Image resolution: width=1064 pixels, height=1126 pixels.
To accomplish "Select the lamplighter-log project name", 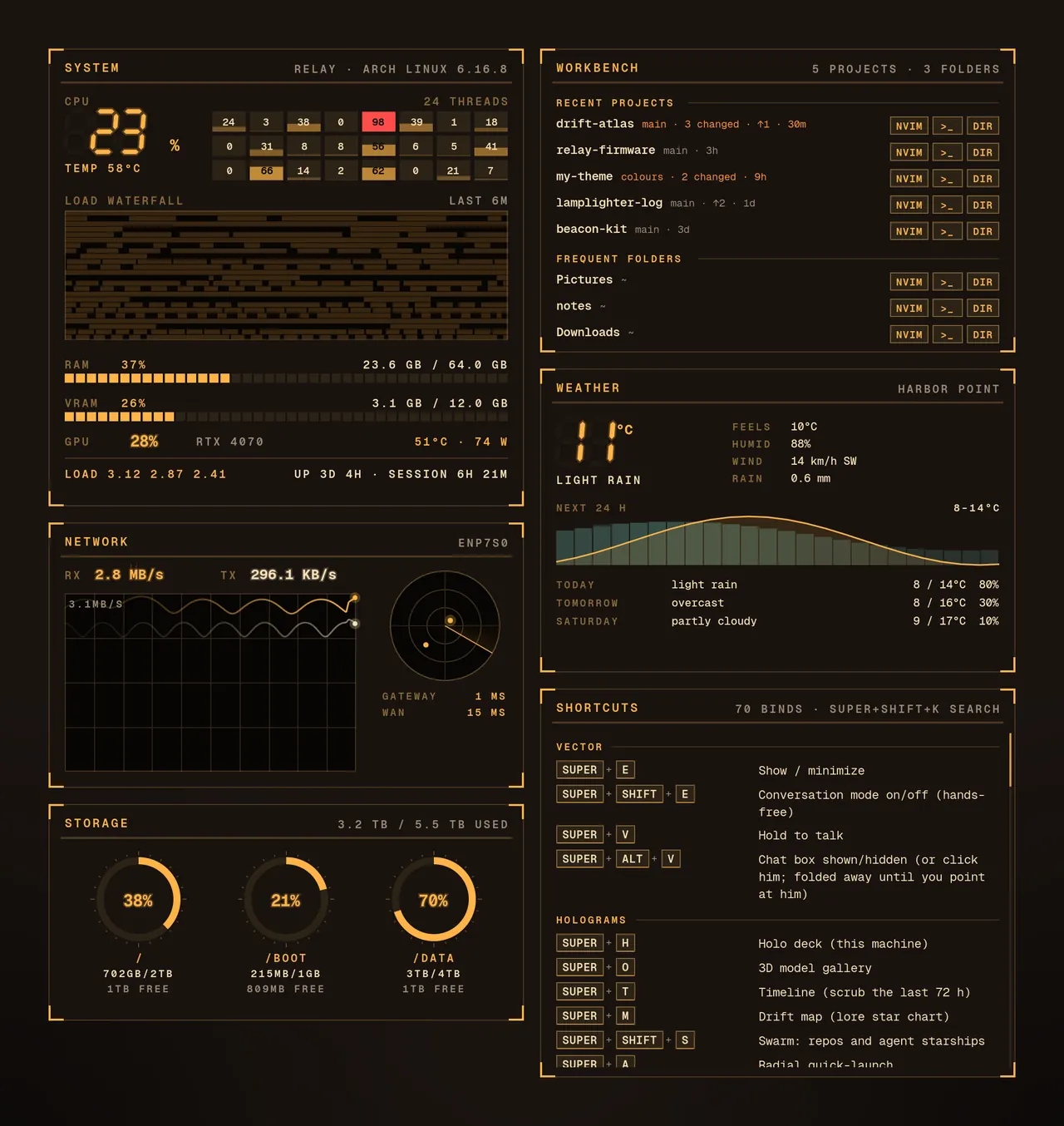I will 609,203.
